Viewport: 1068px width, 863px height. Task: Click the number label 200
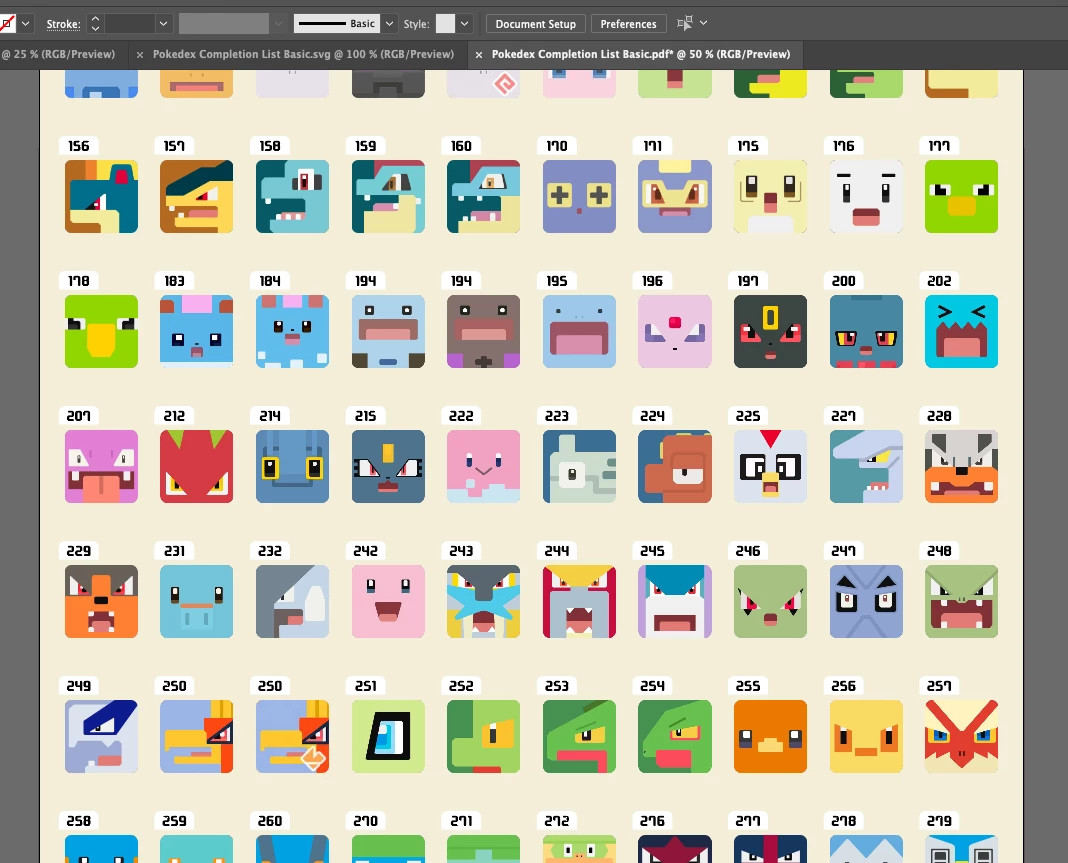(843, 281)
